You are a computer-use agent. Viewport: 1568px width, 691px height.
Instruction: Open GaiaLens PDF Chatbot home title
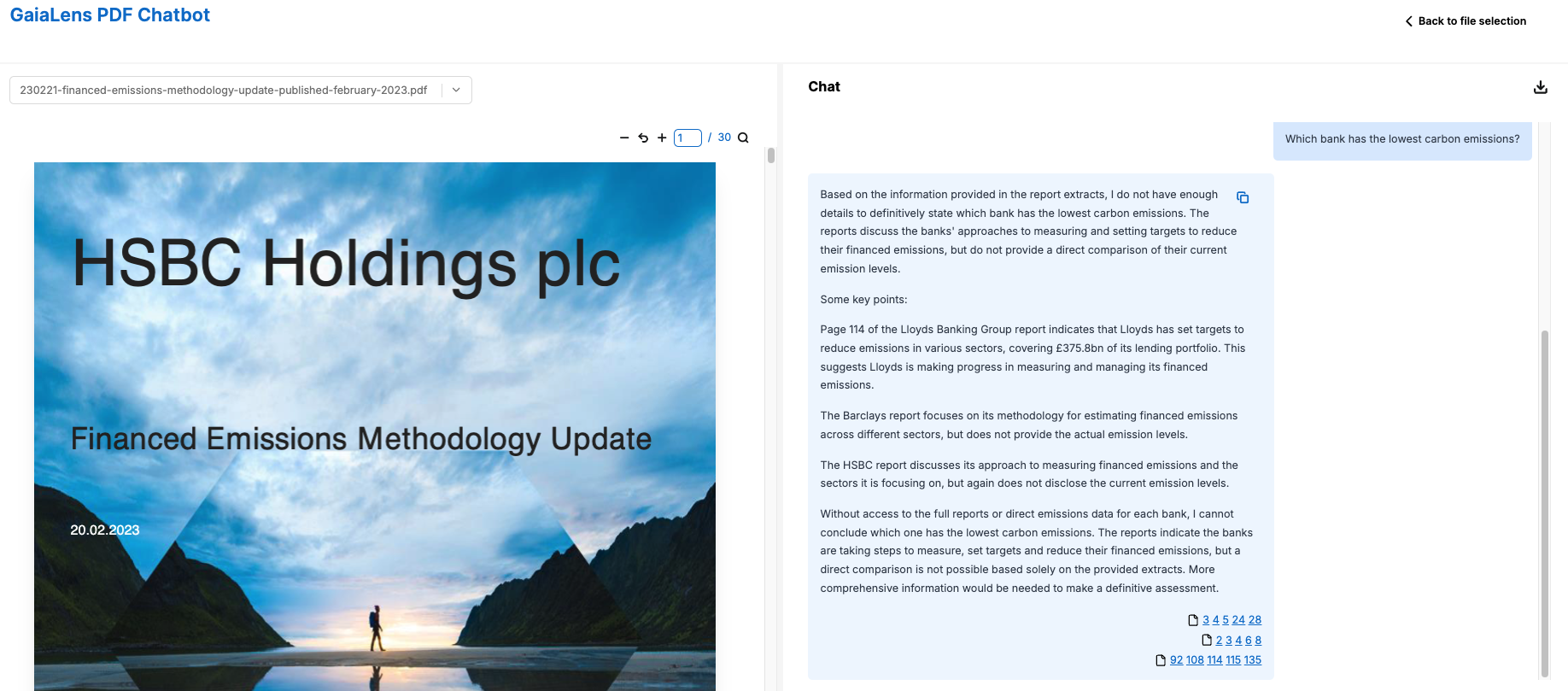[x=110, y=15]
